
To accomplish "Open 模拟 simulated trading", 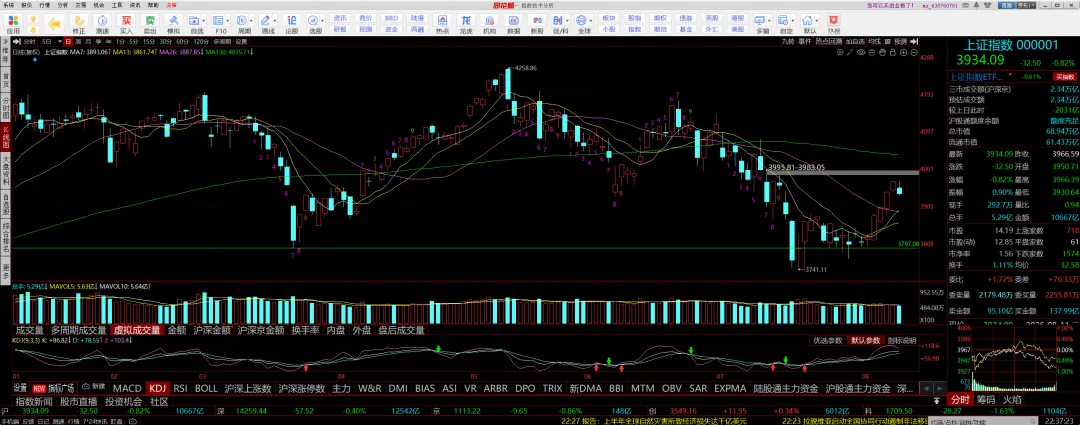I will [x=173, y=23].
